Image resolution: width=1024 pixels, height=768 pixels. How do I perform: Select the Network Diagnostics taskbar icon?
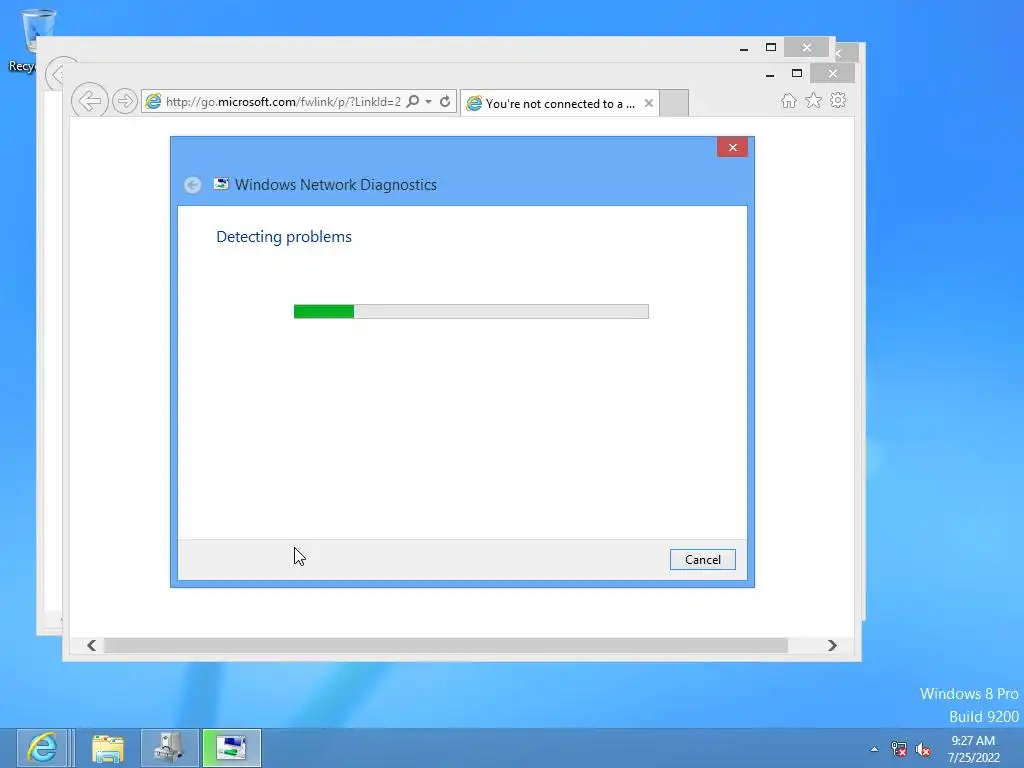232,748
